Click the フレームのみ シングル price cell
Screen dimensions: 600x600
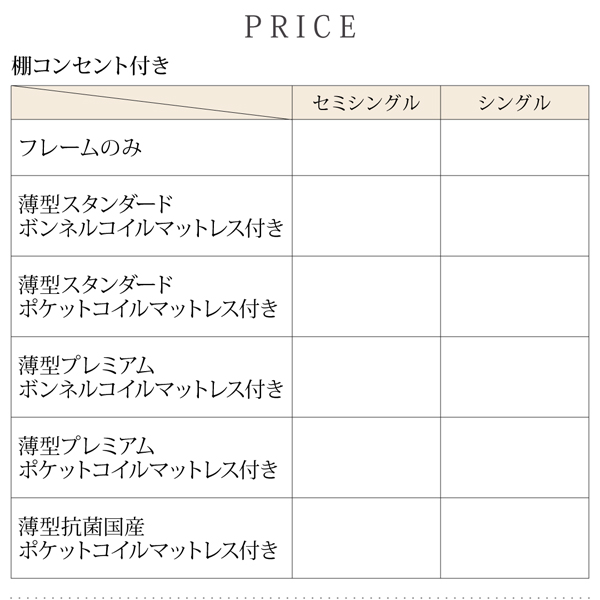[515, 148]
